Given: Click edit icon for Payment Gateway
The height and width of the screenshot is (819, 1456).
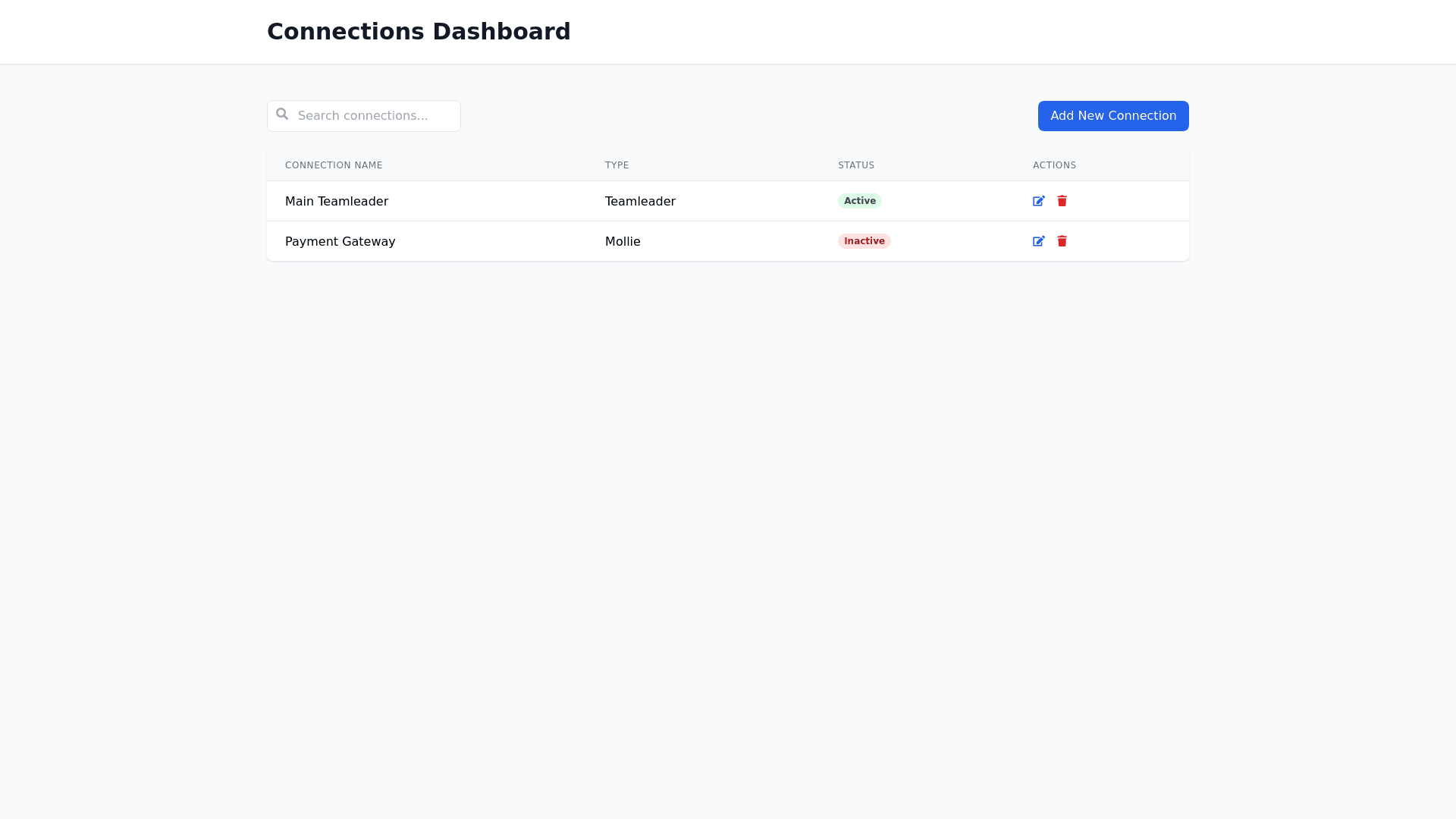Looking at the screenshot, I should point(1038,241).
